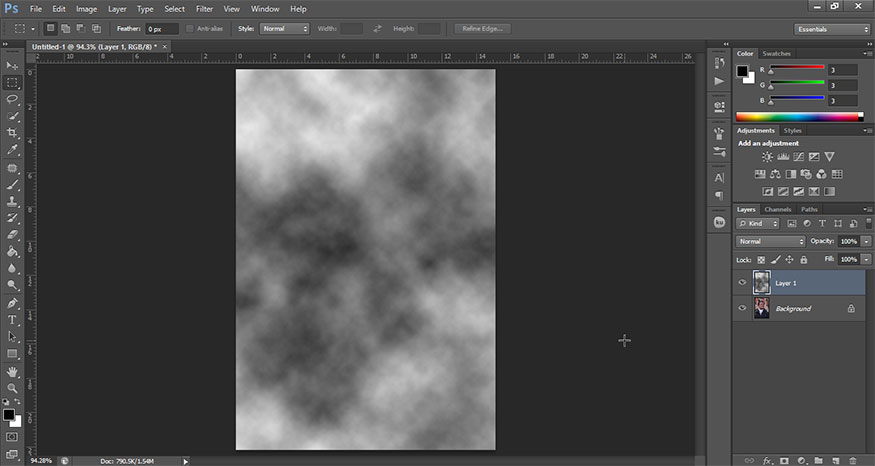Open the layer Kind filter dropdown

(x=758, y=223)
